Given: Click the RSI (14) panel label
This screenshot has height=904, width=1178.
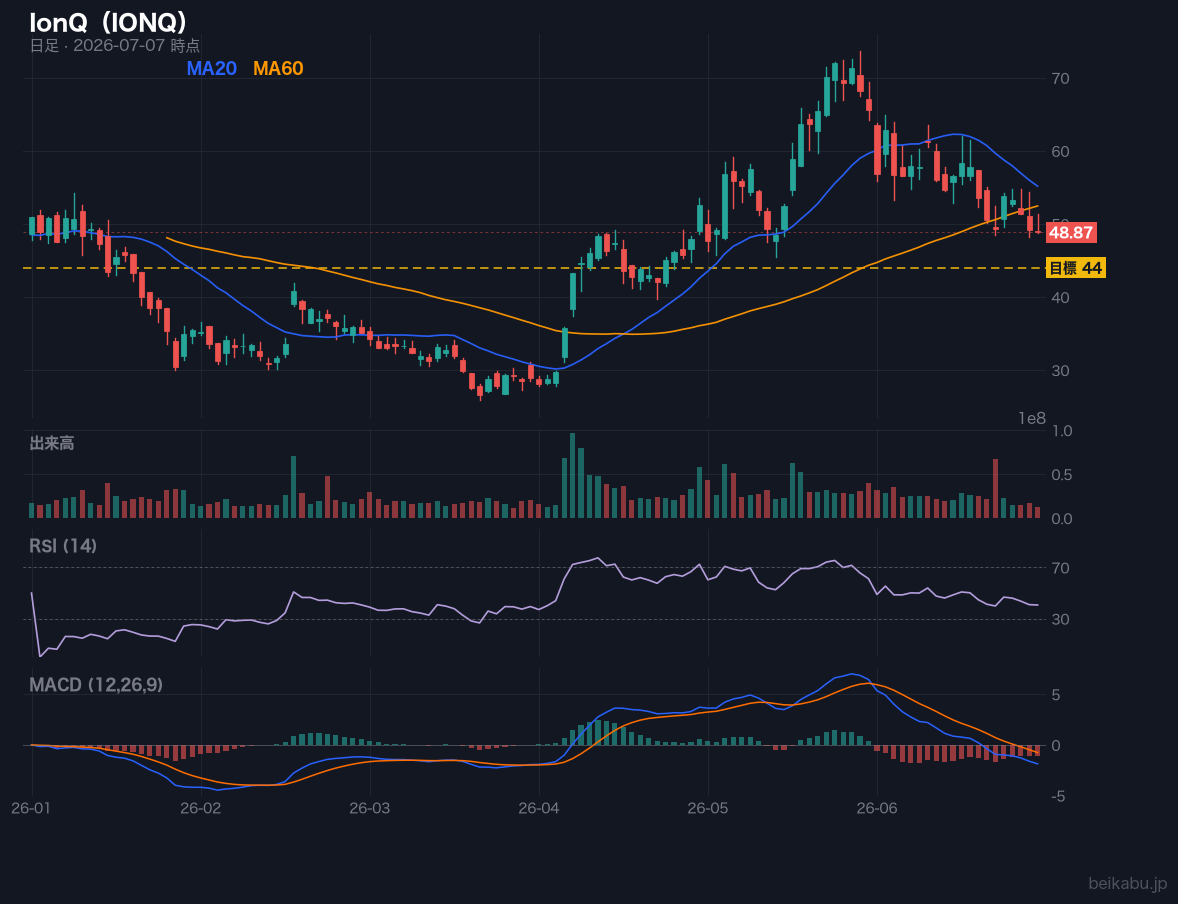Looking at the screenshot, I should click(x=63, y=546).
